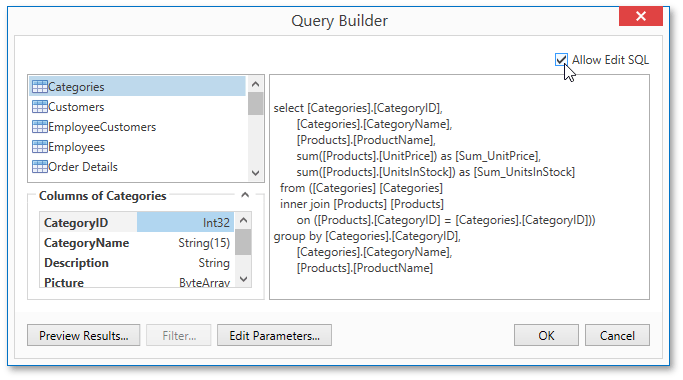The image size is (683, 380).
Task: Confirm the query with OK
Action: (546, 336)
